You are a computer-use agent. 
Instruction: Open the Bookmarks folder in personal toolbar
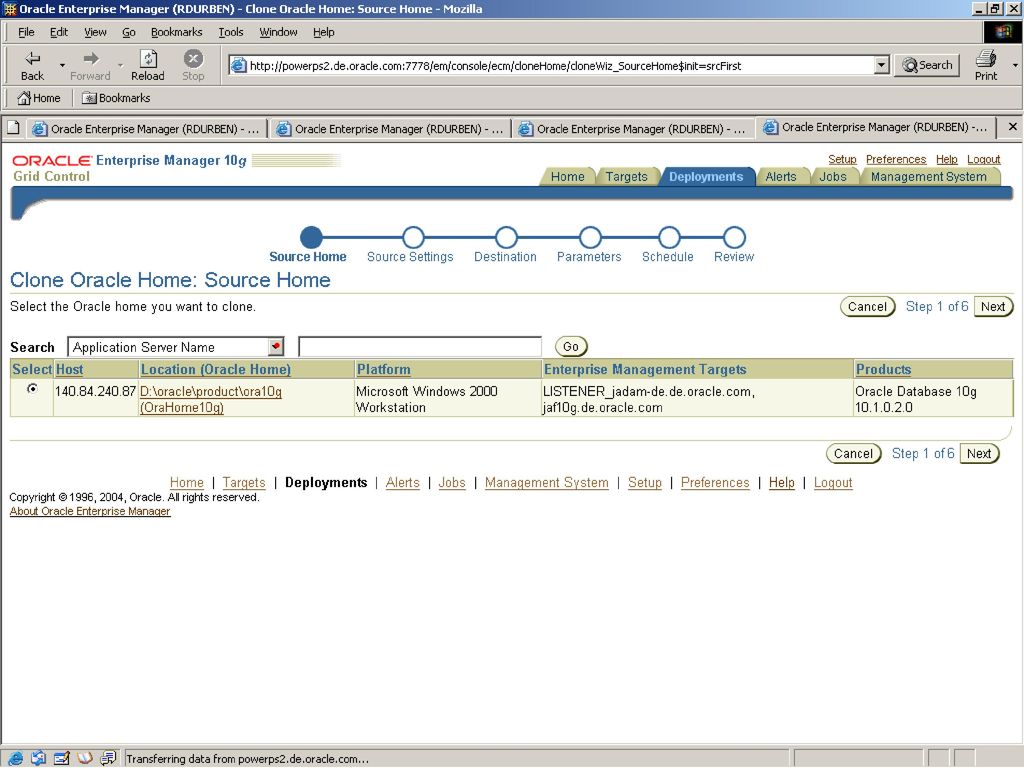116,98
